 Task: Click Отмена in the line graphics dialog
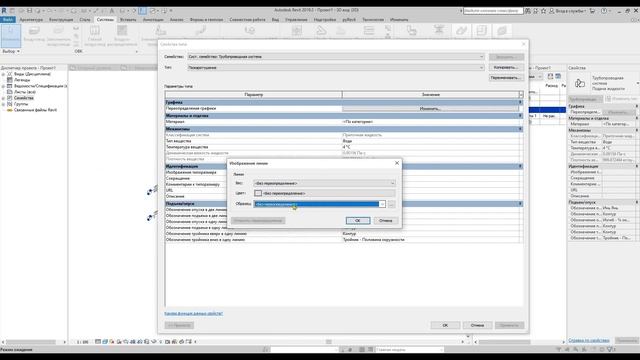tap(385, 220)
